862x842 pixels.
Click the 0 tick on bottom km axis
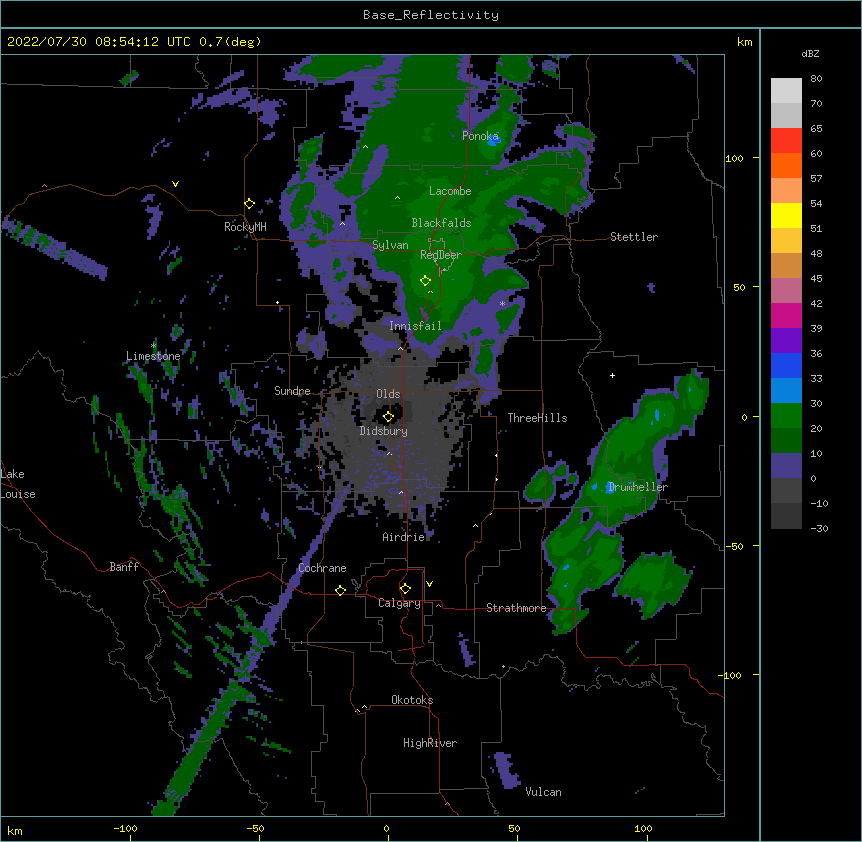(x=386, y=828)
